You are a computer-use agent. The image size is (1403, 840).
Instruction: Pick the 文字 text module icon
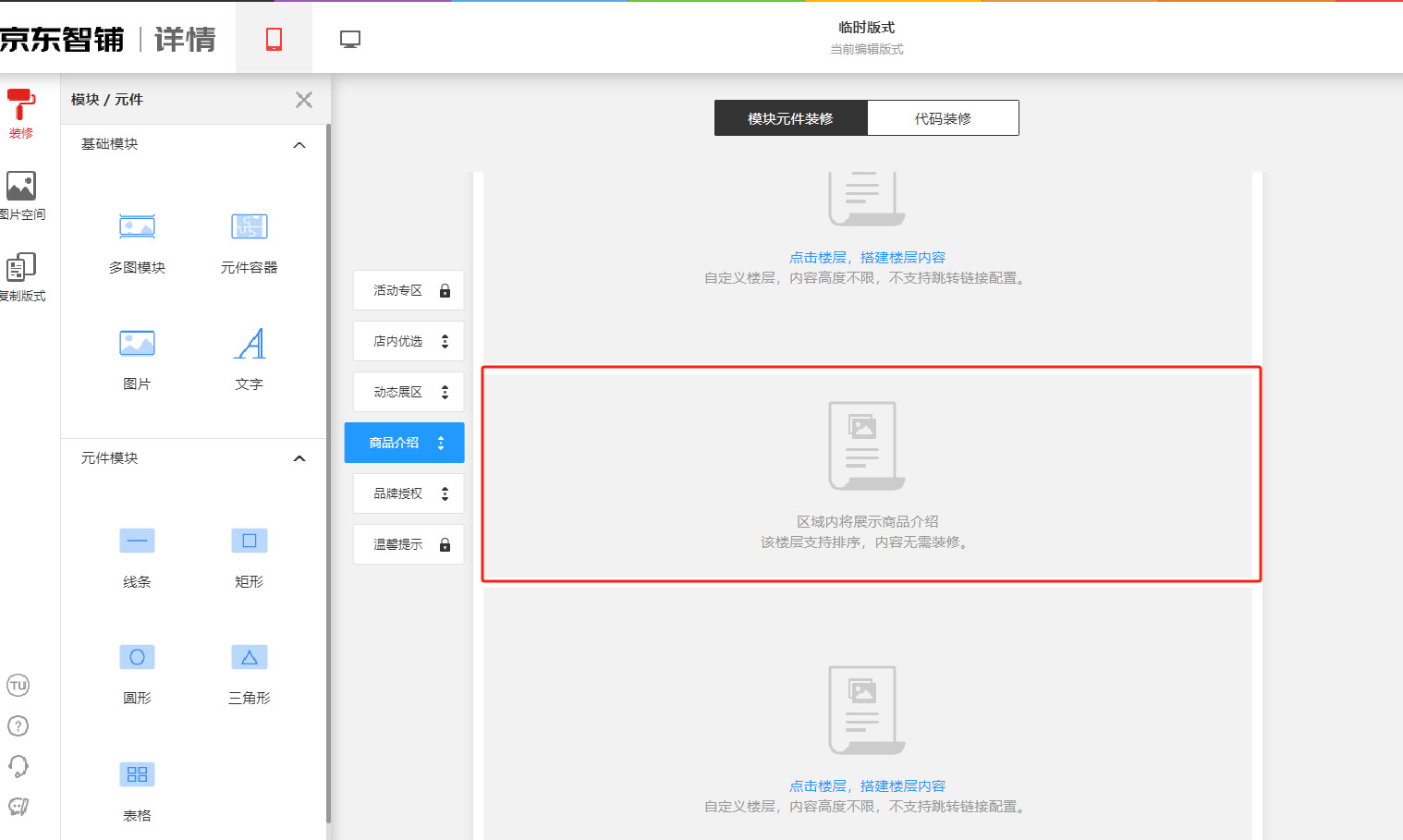coord(249,344)
